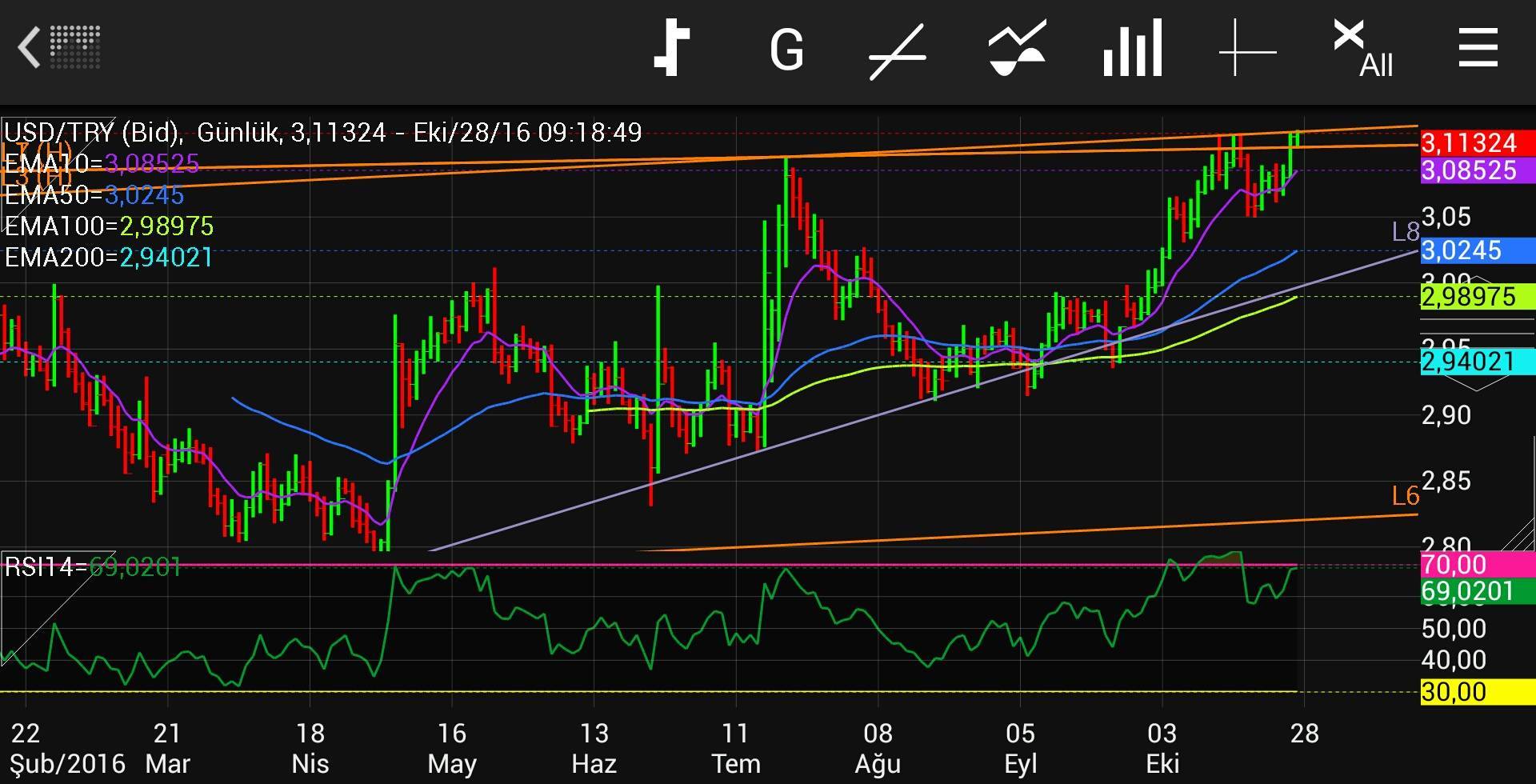
Task: Select the L6 orange trendline label
Action: tap(1405, 496)
